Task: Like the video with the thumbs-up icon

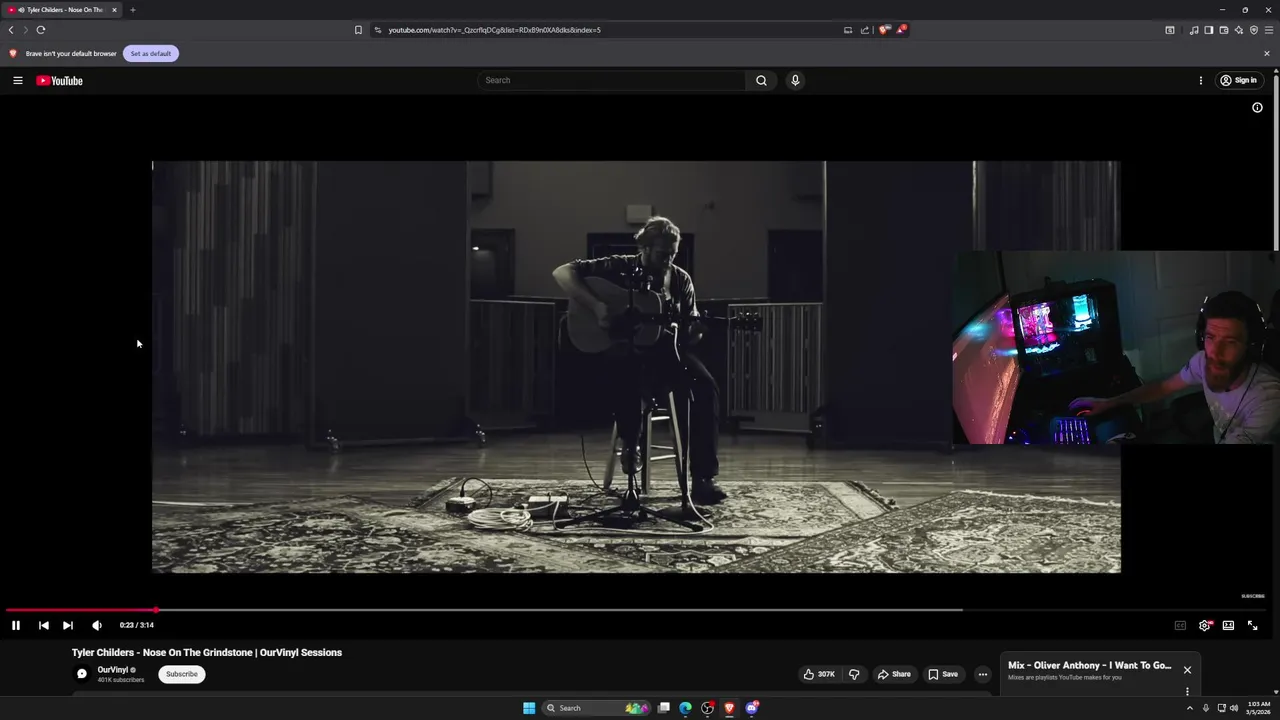Action: tap(819, 674)
